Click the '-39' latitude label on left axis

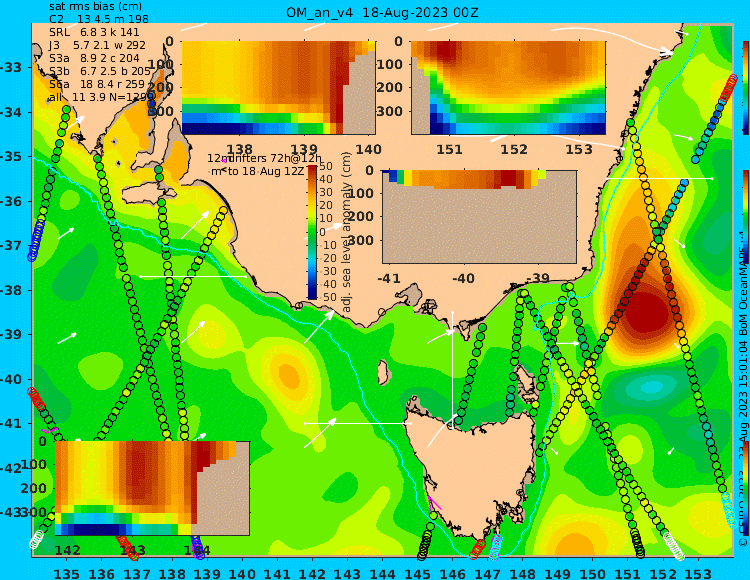11,335
